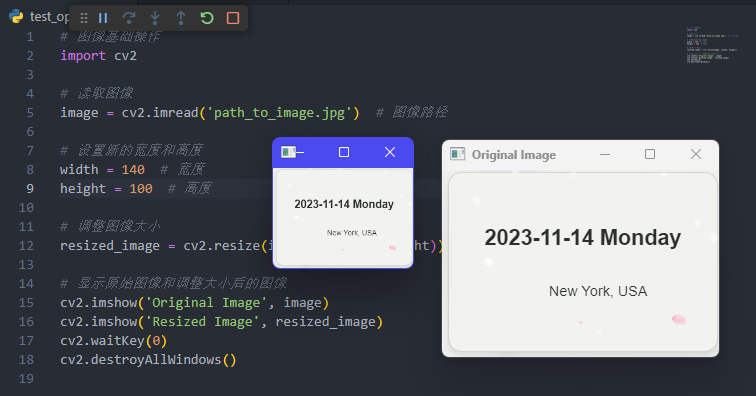Step out of current function
756x396 pixels.
(x=181, y=18)
